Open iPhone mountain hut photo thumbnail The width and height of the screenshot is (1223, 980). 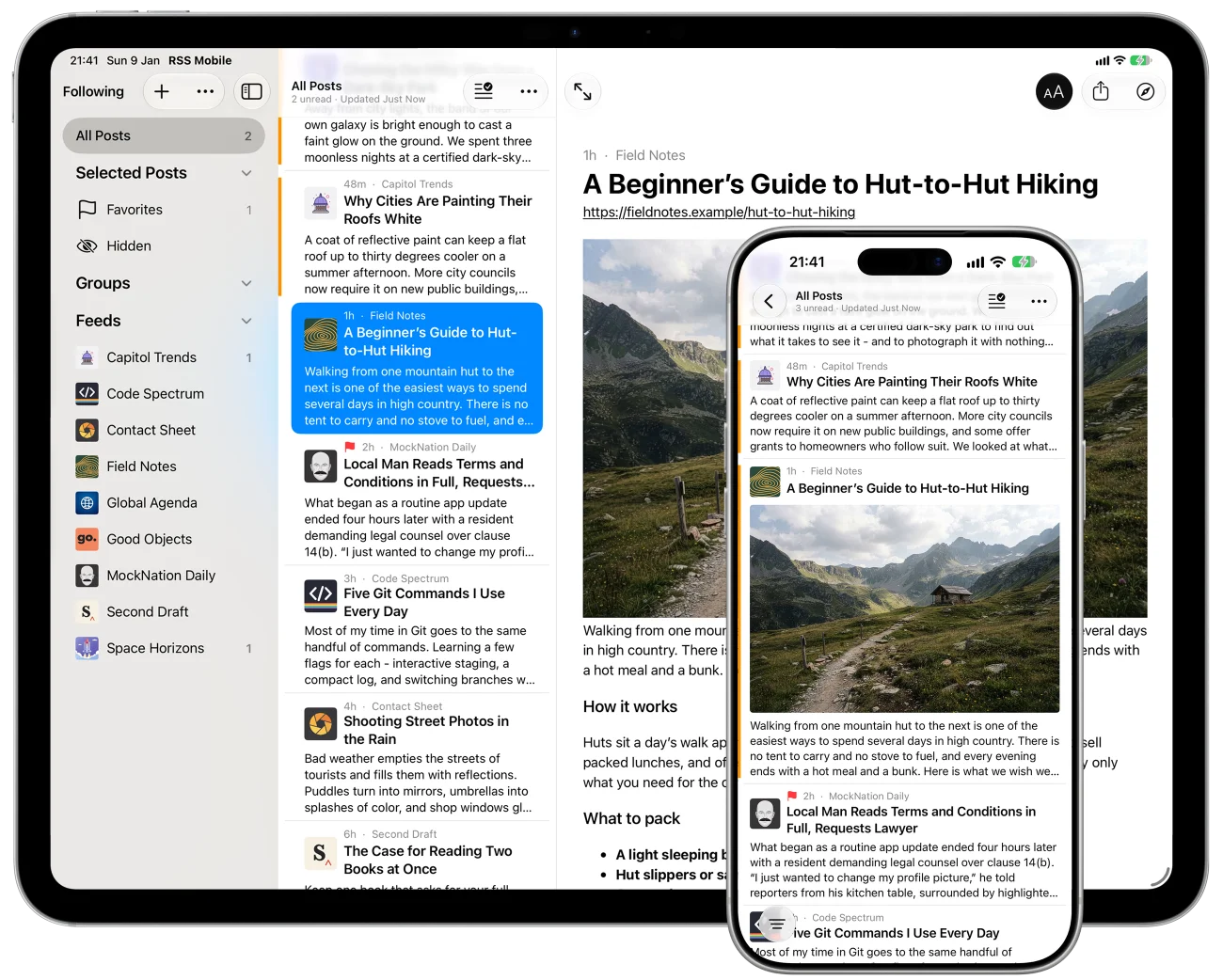coord(904,609)
